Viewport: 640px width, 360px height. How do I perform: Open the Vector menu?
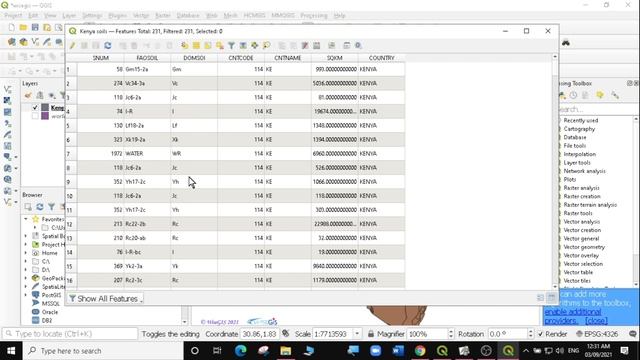click(141, 16)
